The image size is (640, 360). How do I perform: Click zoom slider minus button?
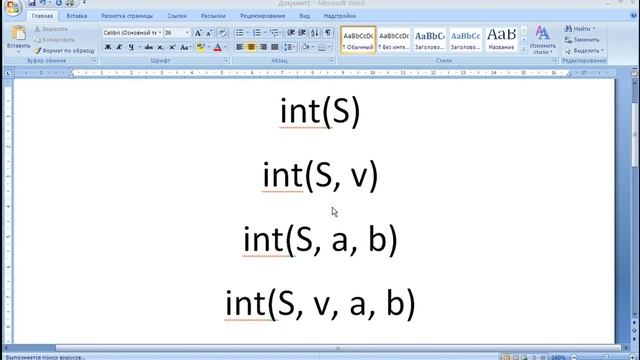tap(574, 358)
